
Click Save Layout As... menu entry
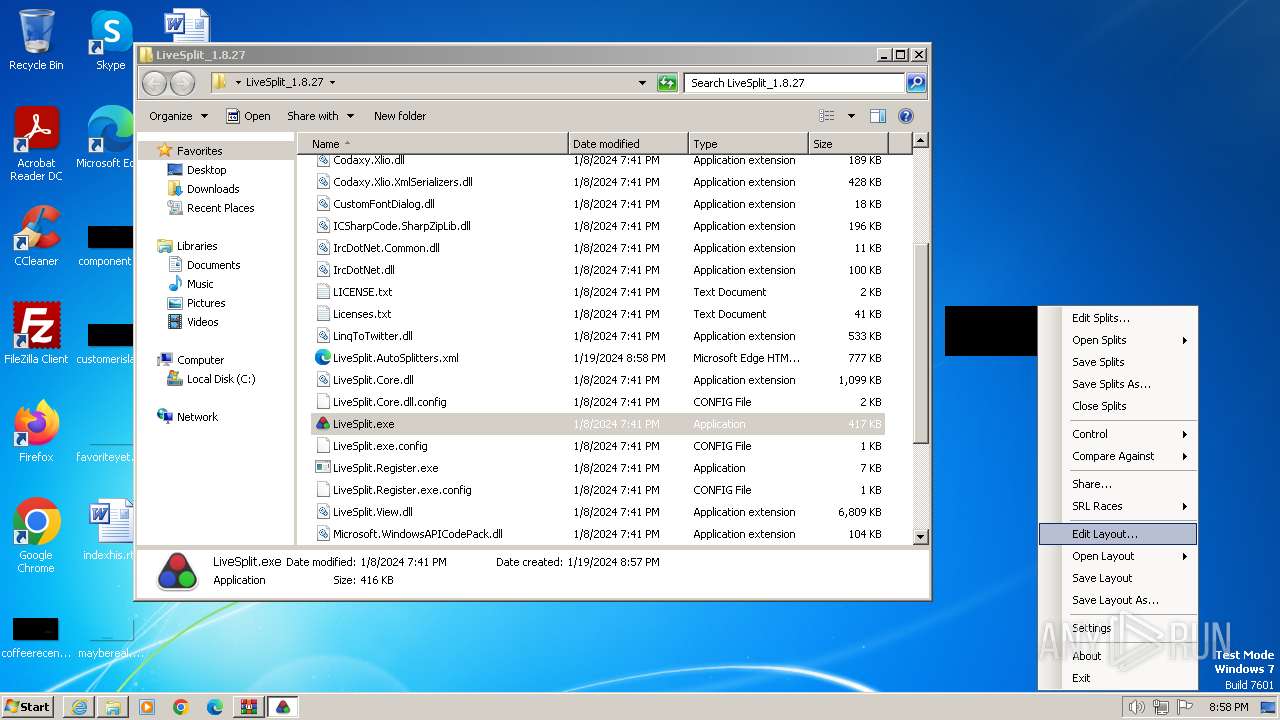[x=1118, y=600]
